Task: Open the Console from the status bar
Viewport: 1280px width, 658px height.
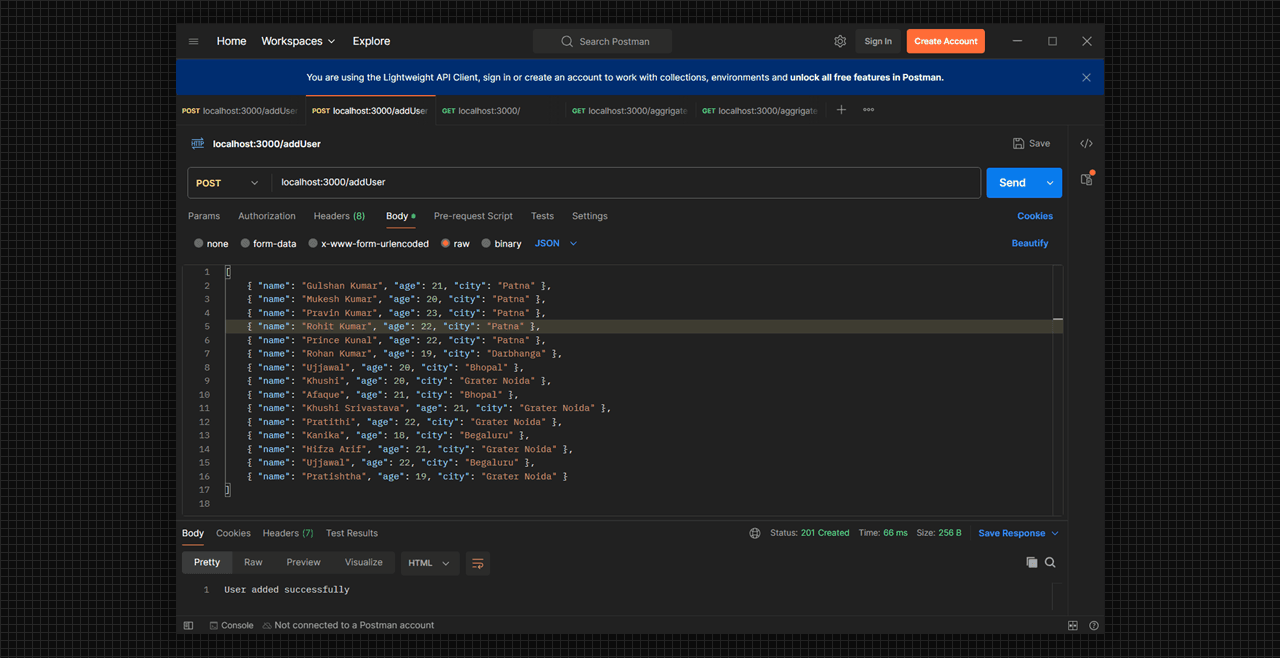Action: [x=231, y=625]
